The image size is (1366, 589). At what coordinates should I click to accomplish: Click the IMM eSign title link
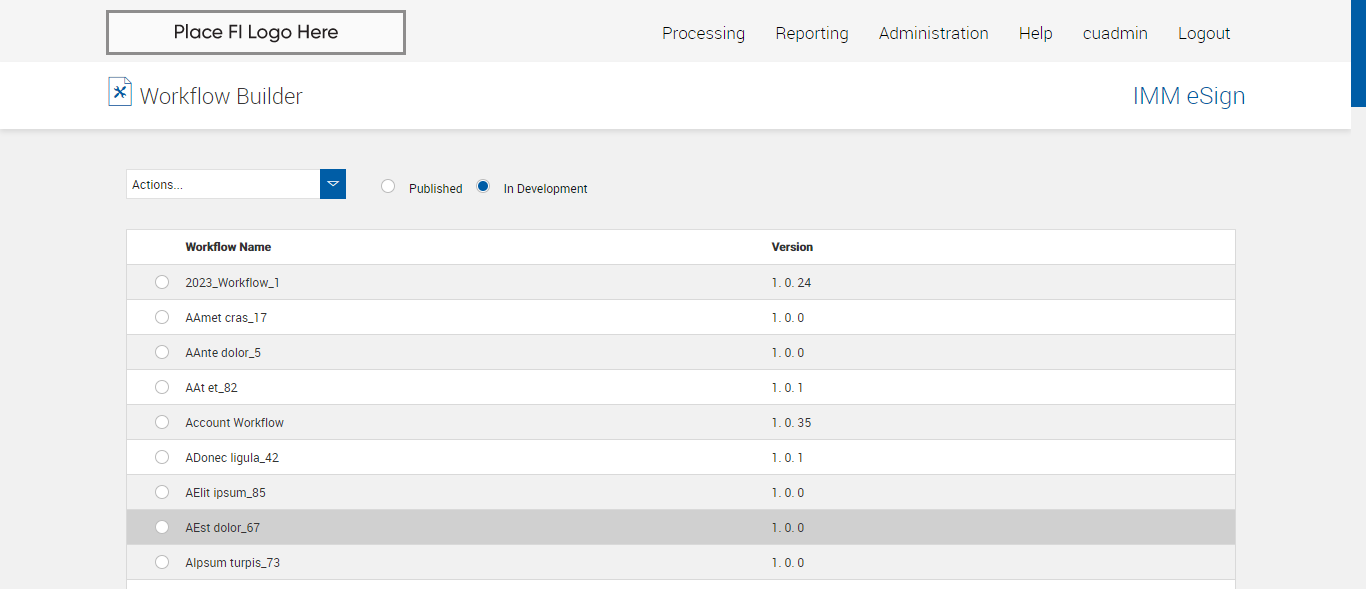1189,96
